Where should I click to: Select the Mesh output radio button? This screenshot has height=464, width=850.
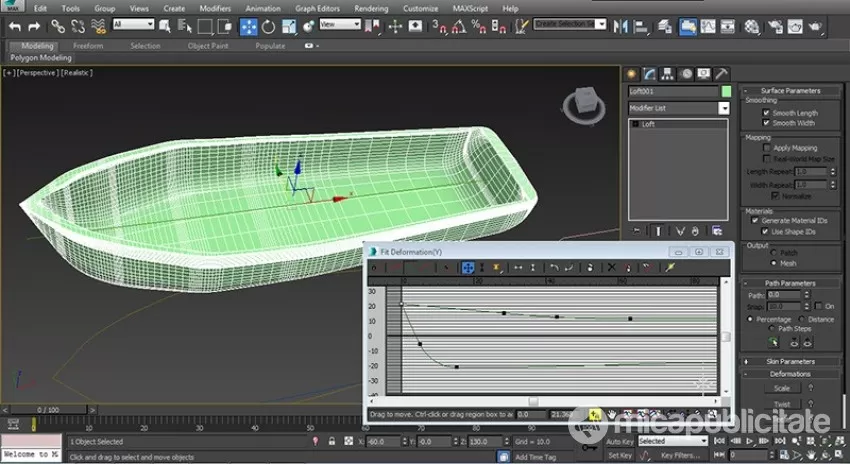774,263
